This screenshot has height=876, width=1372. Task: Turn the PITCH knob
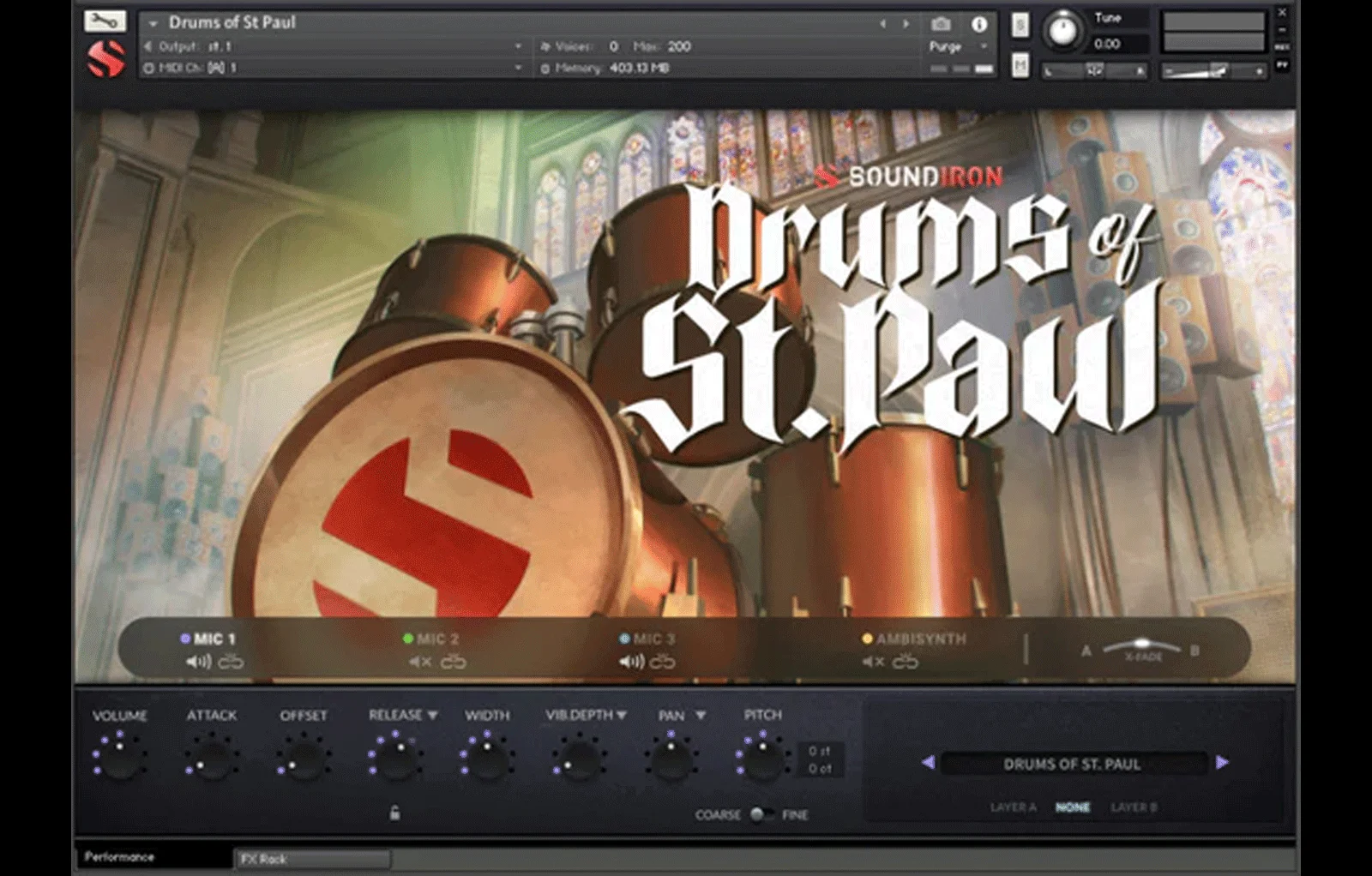click(762, 758)
